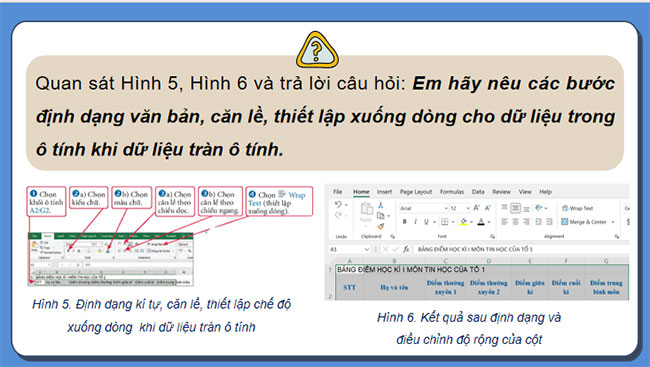The image size is (650, 367).
Task: Switch to the Data tab
Action: (478, 192)
